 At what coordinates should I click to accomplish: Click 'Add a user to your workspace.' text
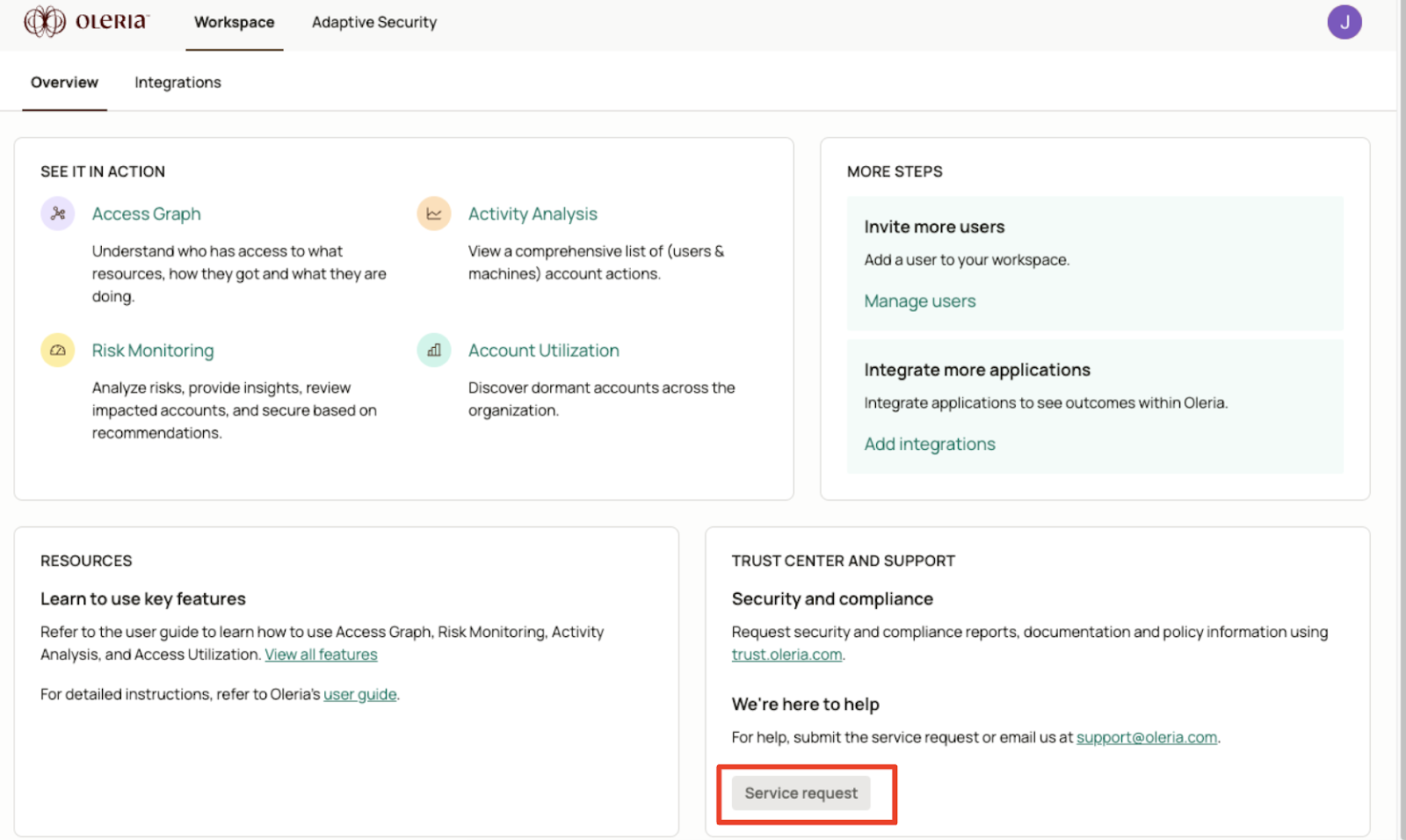(967, 260)
